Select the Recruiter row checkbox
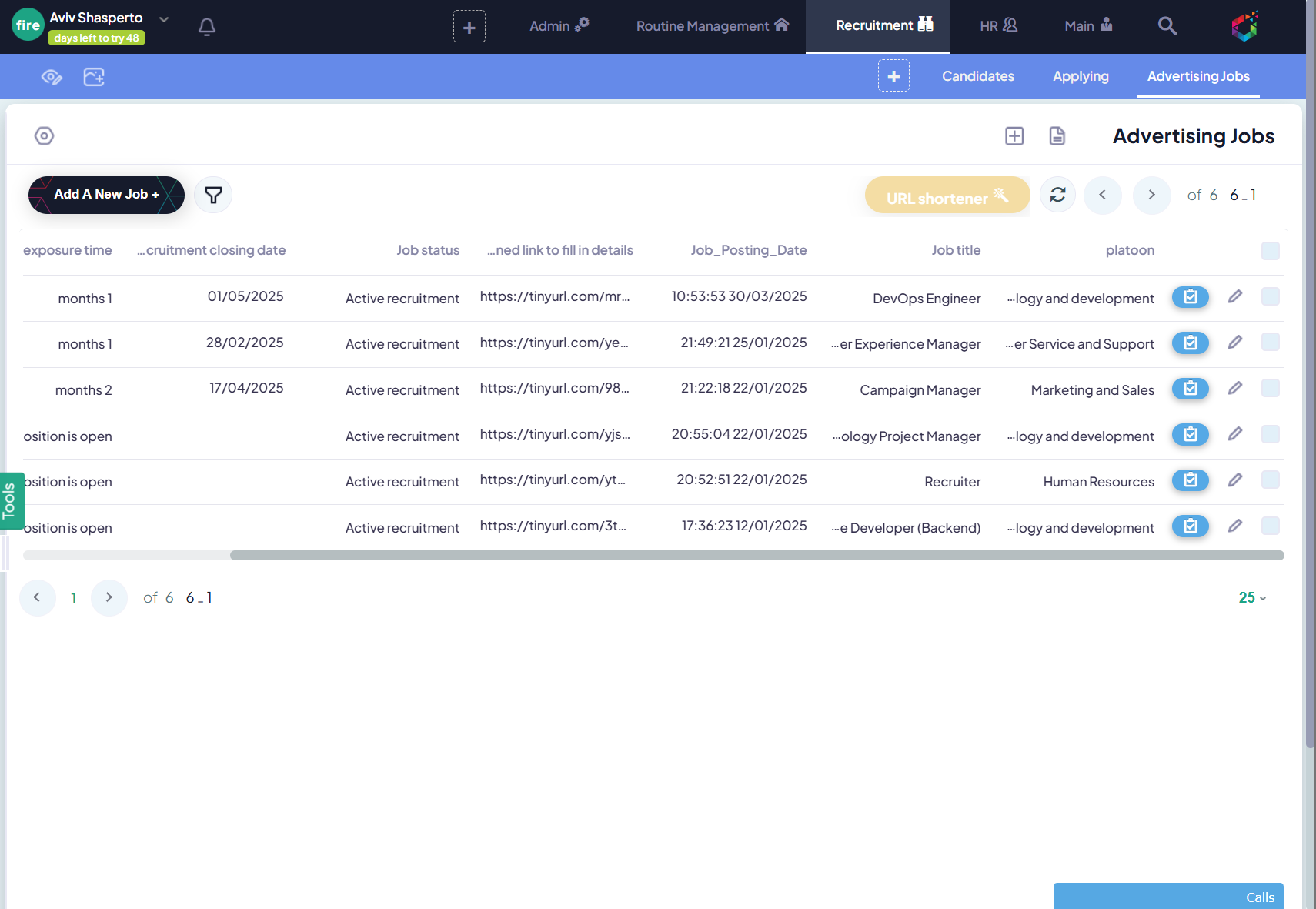This screenshot has height=909, width=1316. pyautogui.click(x=1270, y=480)
